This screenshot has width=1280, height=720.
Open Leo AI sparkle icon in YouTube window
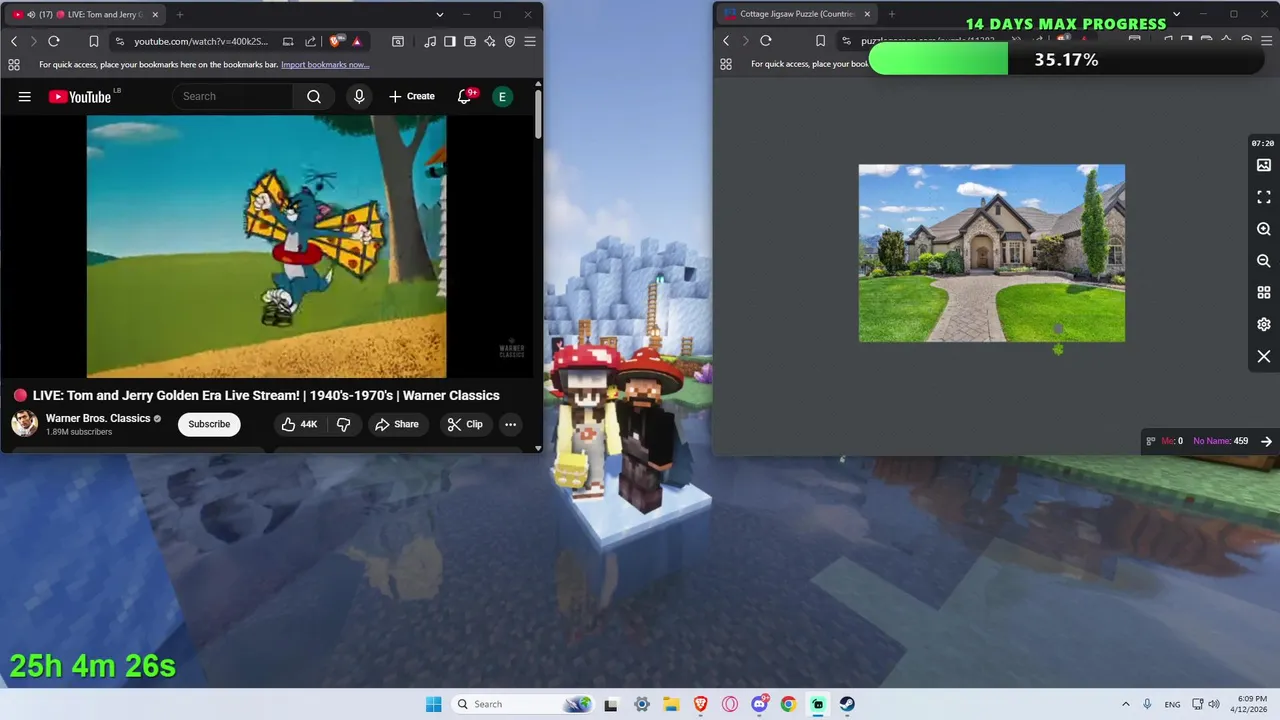pos(490,41)
